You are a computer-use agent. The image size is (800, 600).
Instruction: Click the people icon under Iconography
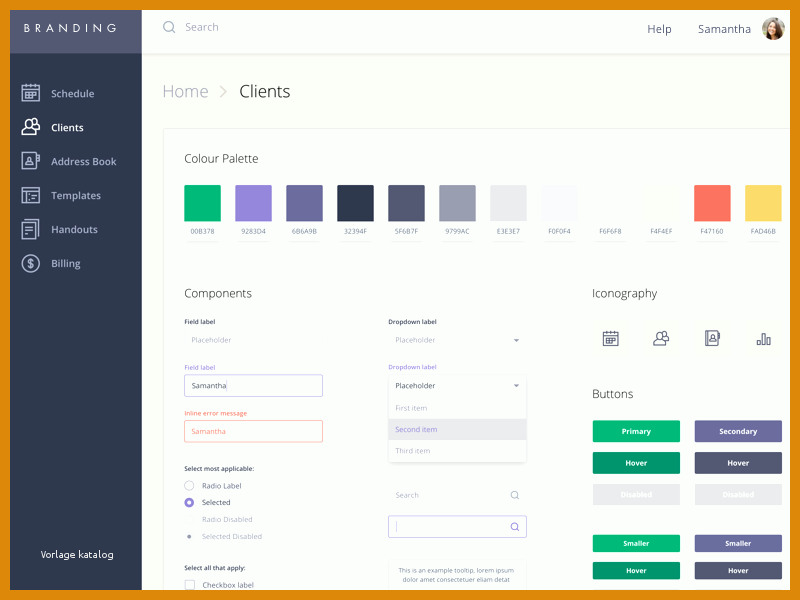click(x=661, y=338)
